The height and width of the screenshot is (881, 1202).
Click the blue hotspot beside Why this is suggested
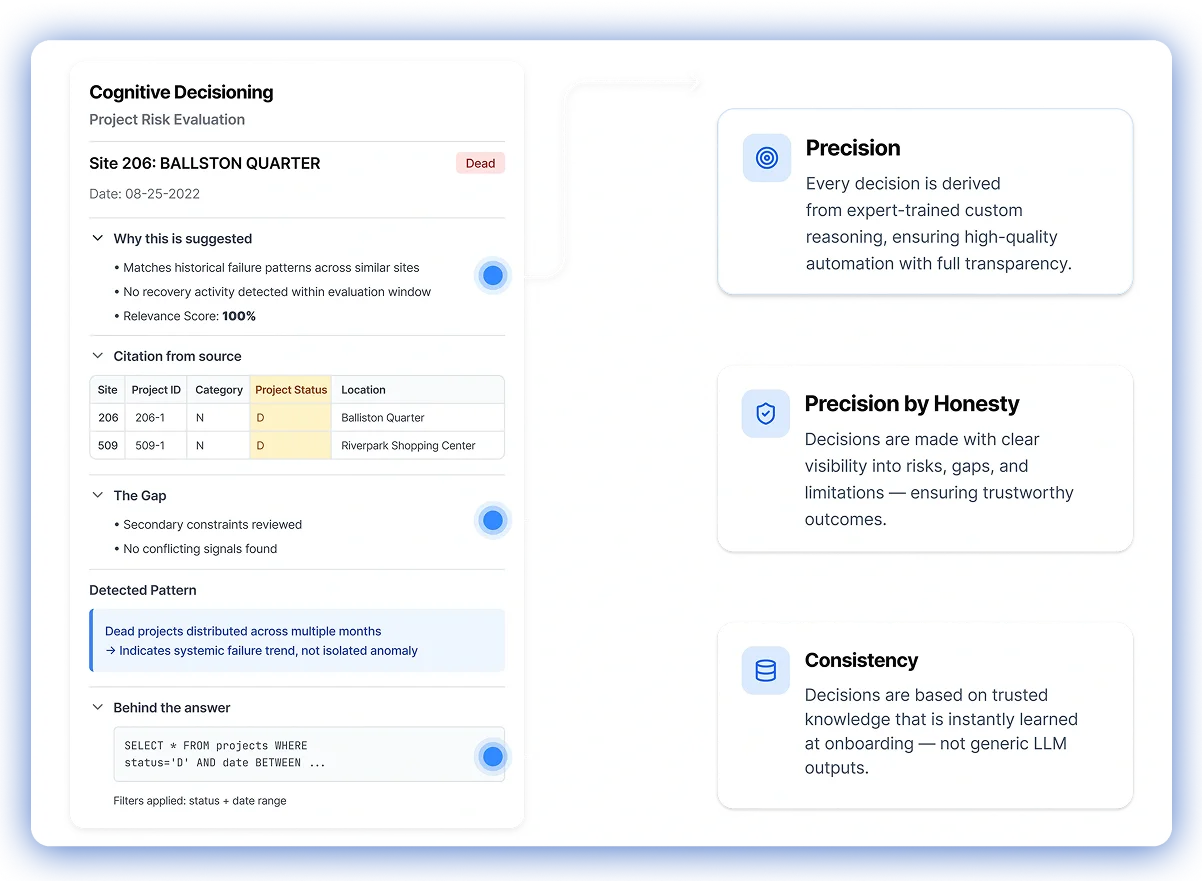coord(492,275)
